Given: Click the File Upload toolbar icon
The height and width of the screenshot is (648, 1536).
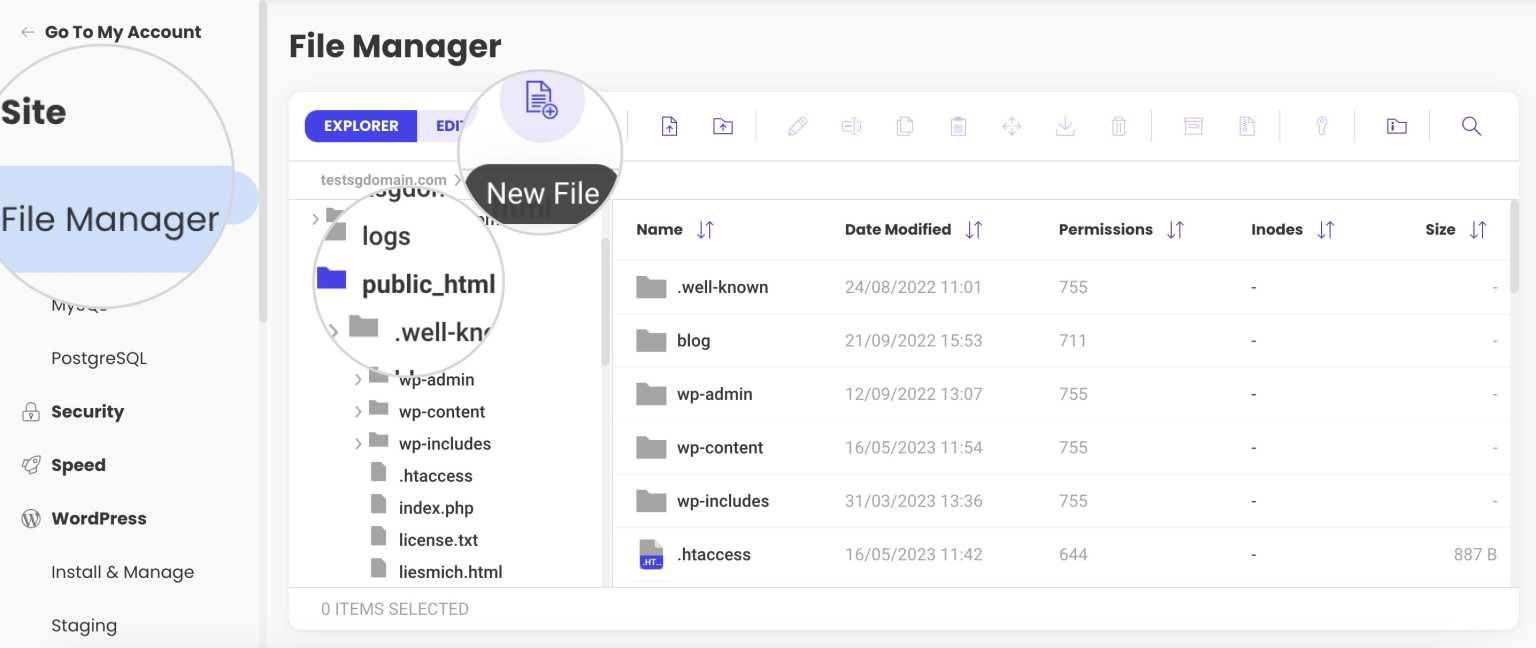Looking at the screenshot, I should 669,126.
